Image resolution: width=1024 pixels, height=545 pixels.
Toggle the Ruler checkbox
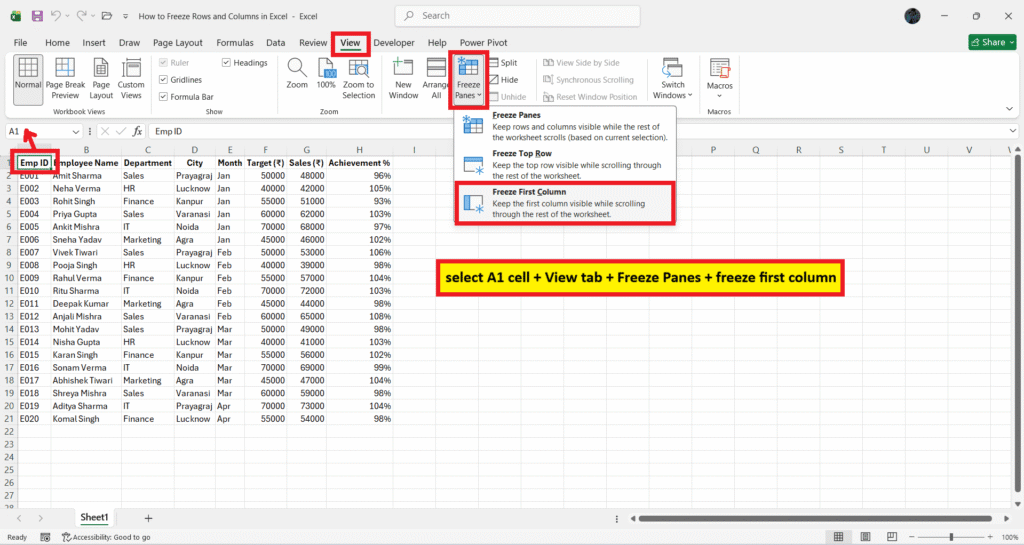pos(163,63)
